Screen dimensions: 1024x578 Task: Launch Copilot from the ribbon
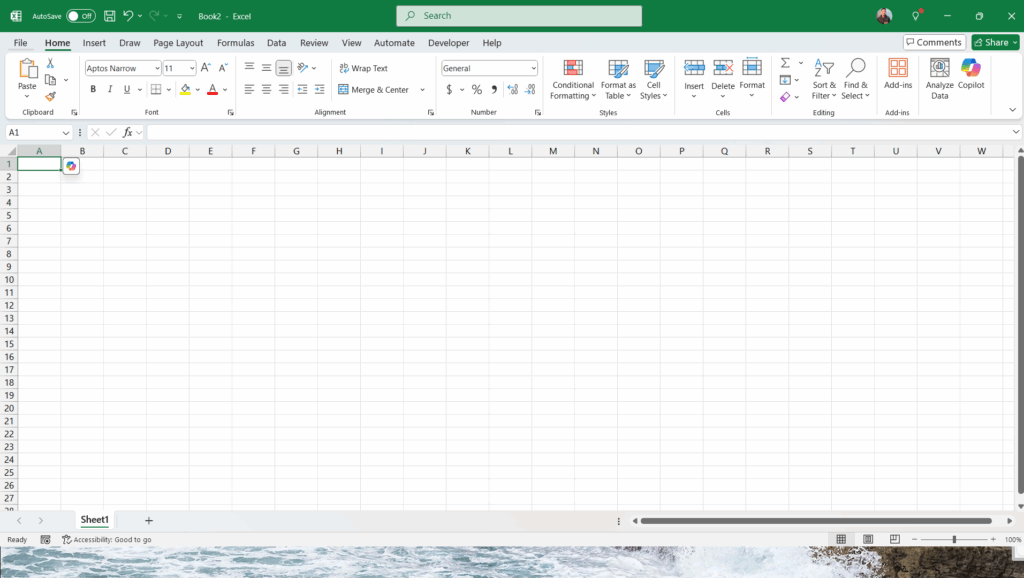[971, 78]
